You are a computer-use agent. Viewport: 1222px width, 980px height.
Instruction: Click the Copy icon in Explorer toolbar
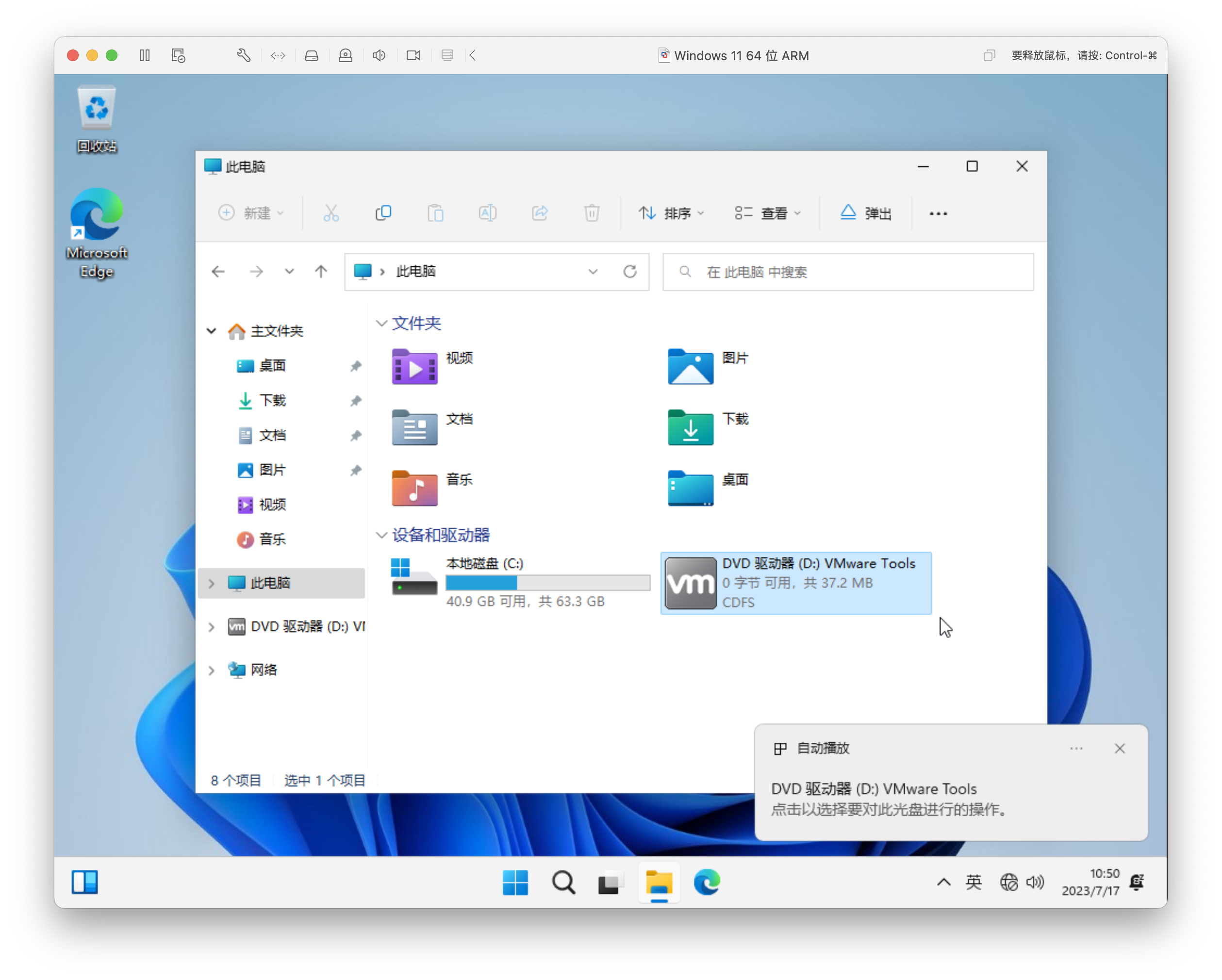click(x=383, y=212)
